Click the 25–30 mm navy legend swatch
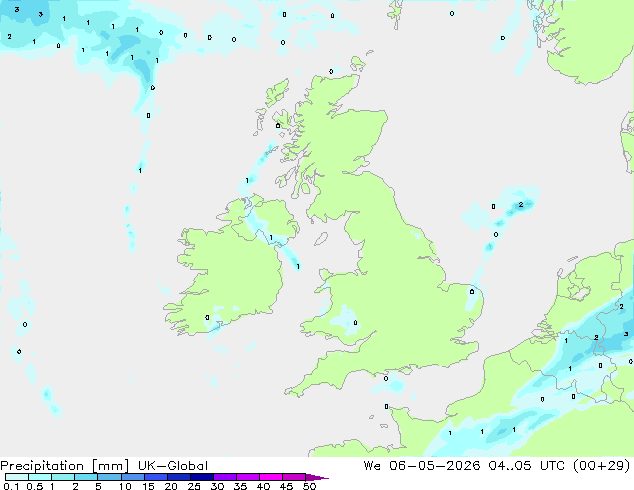 click(x=201, y=477)
